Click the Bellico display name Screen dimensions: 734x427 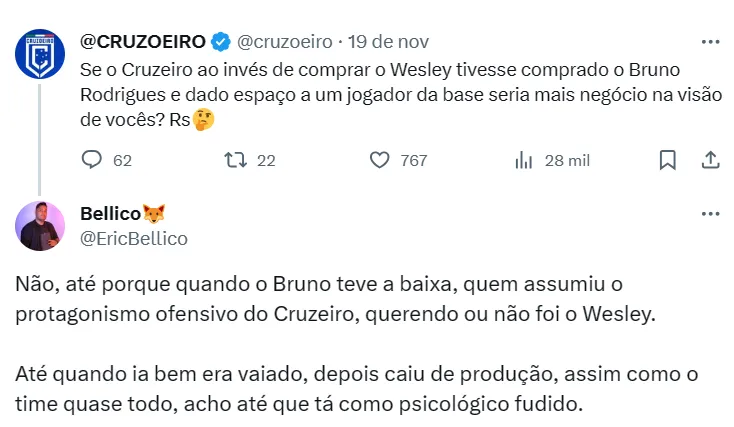[109, 214]
